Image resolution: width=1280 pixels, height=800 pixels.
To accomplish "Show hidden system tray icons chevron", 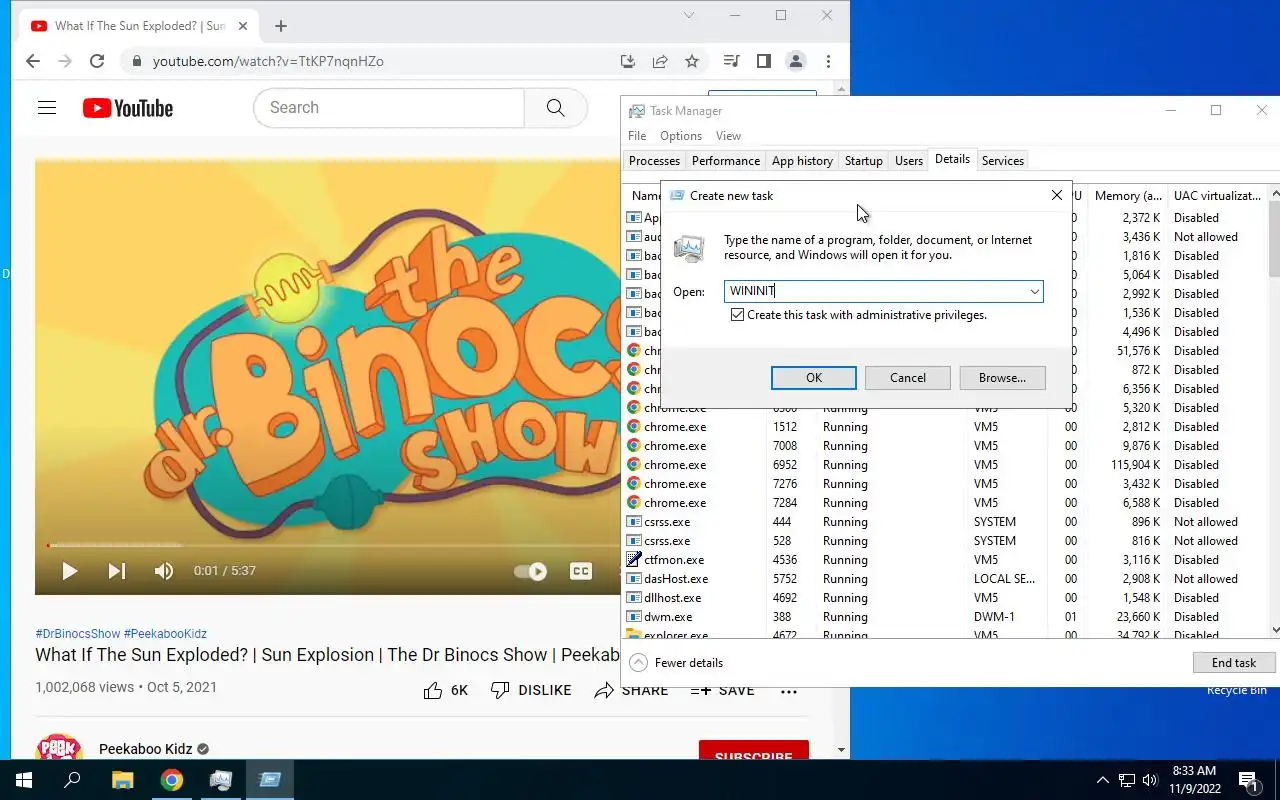I will point(1103,780).
